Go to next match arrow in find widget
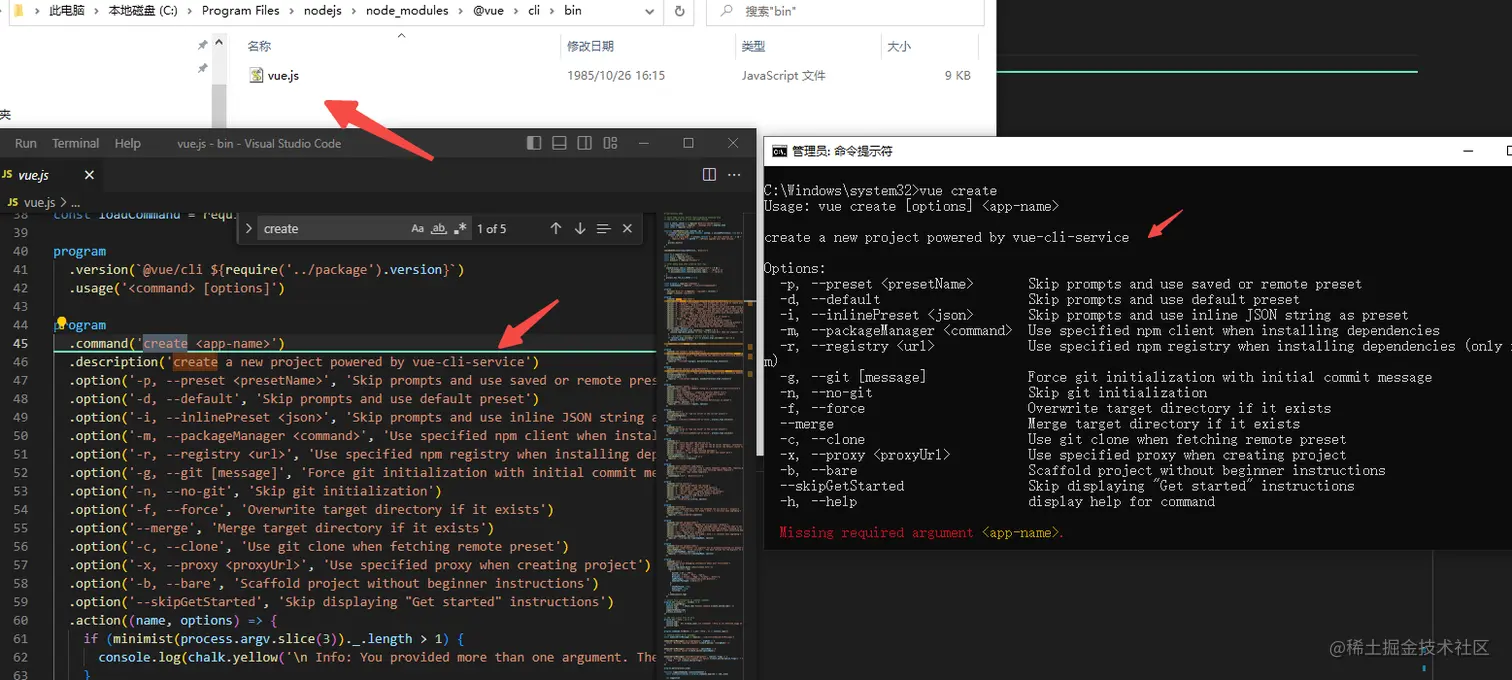 click(x=580, y=229)
